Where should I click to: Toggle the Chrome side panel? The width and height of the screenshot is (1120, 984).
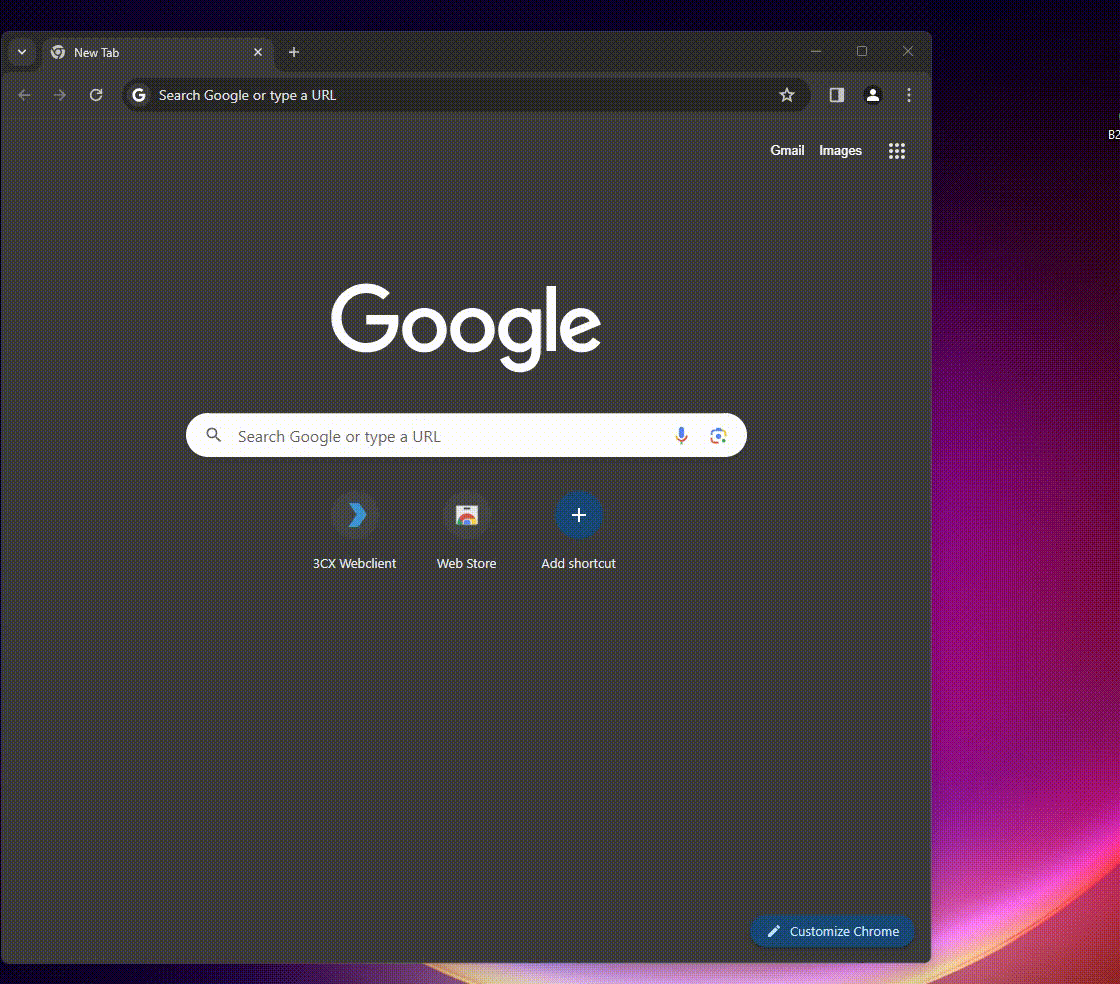(x=836, y=95)
